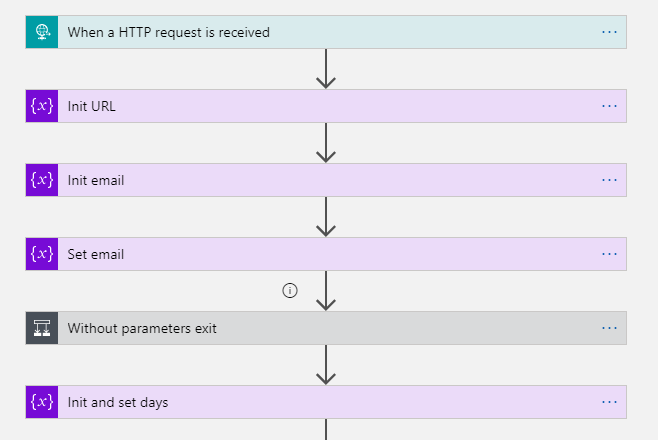Screen dimensions: 658x440
Task: Open the ellipsis menu for Without parameters exit
Action: [609, 328]
